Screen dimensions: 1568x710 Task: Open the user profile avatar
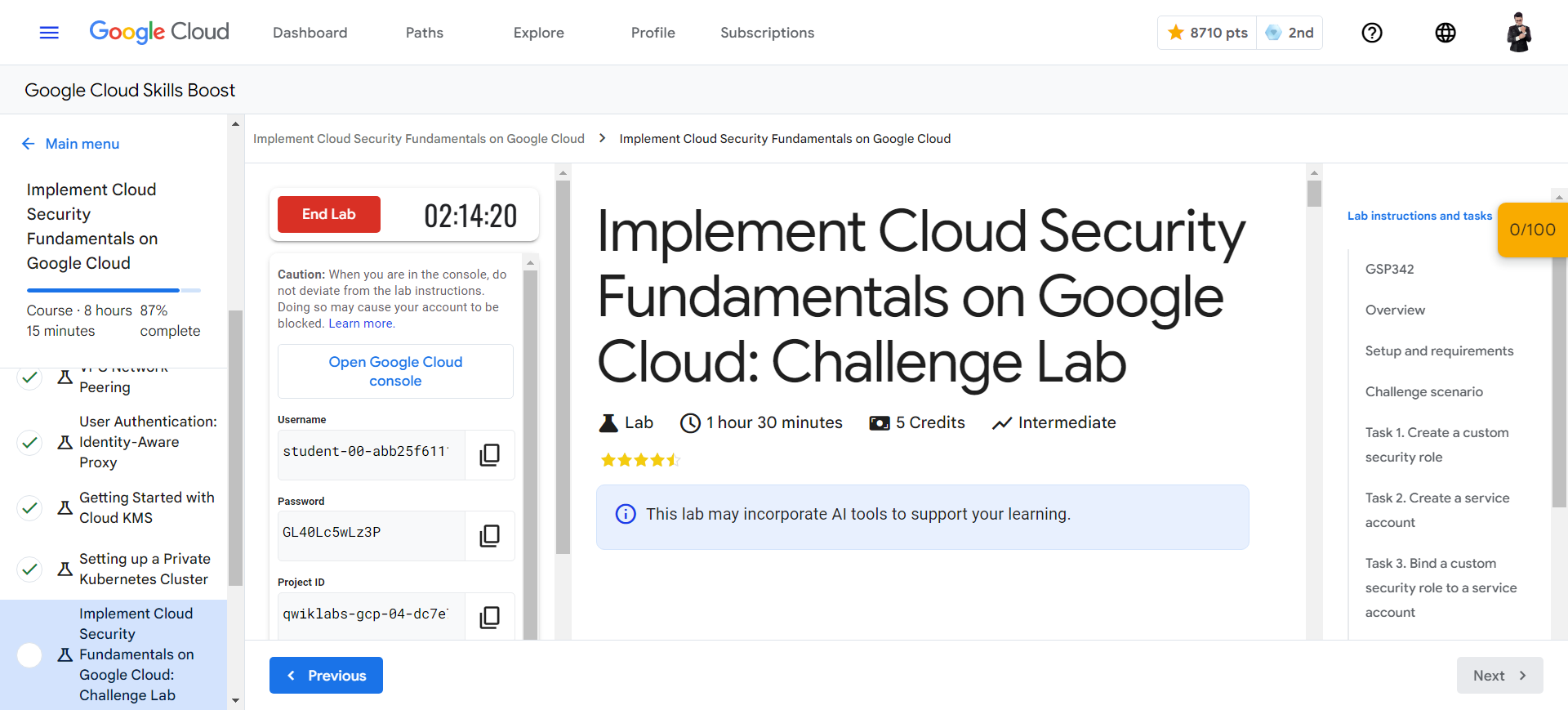point(1519,33)
